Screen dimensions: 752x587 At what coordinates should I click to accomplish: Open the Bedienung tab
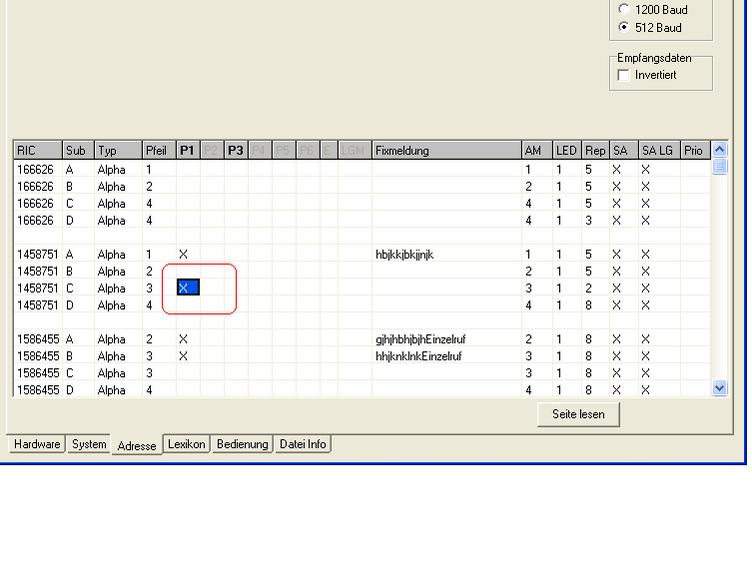pos(243,443)
